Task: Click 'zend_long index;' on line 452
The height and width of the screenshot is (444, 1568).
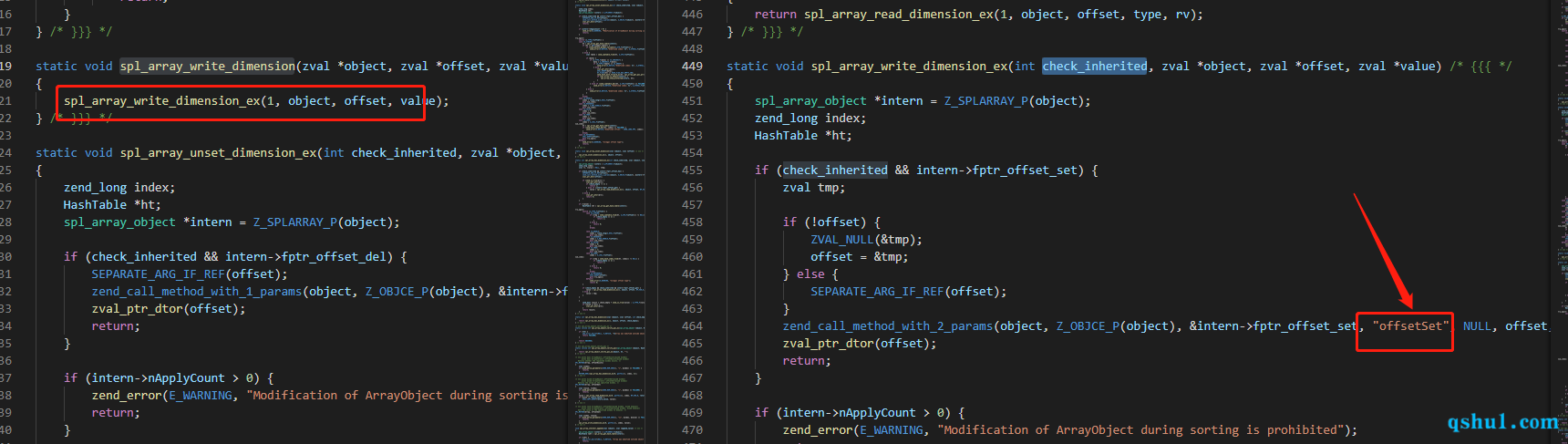Action: (x=810, y=119)
